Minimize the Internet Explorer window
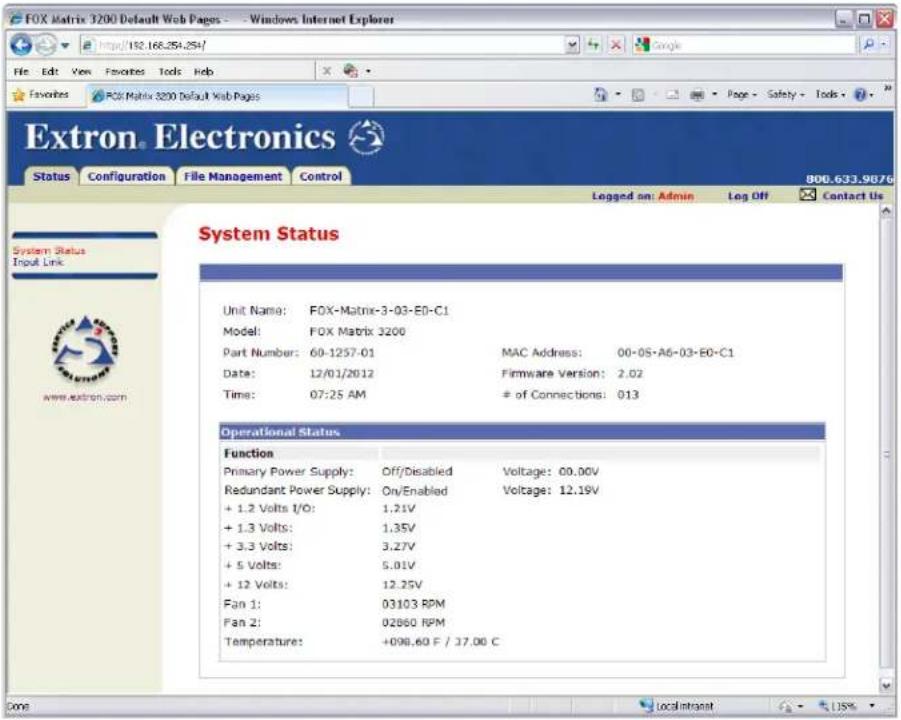901x720 pixels. point(843,20)
